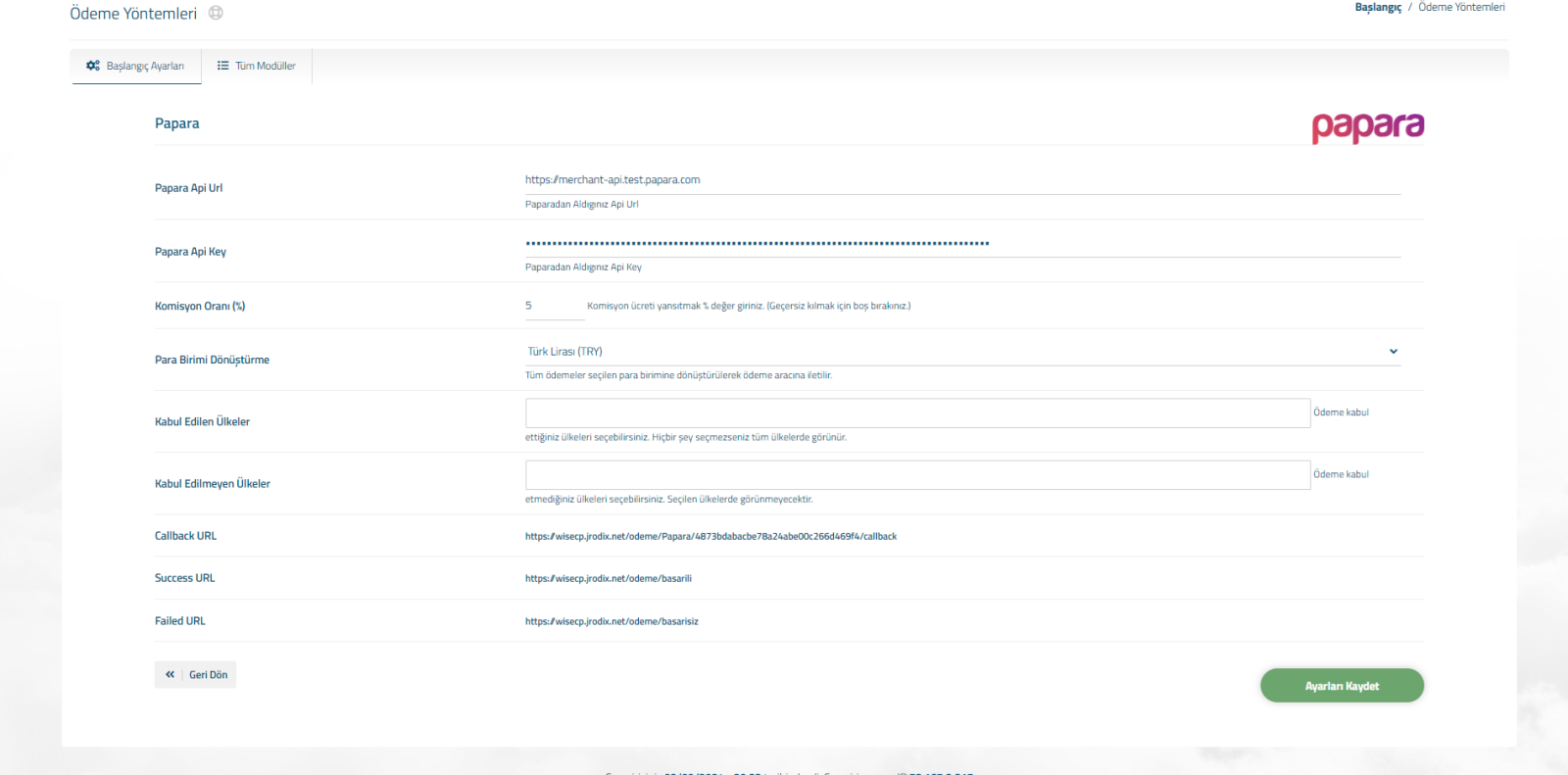Click the Papara Api Url label
1568x775 pixels.
tap(188, 188)
